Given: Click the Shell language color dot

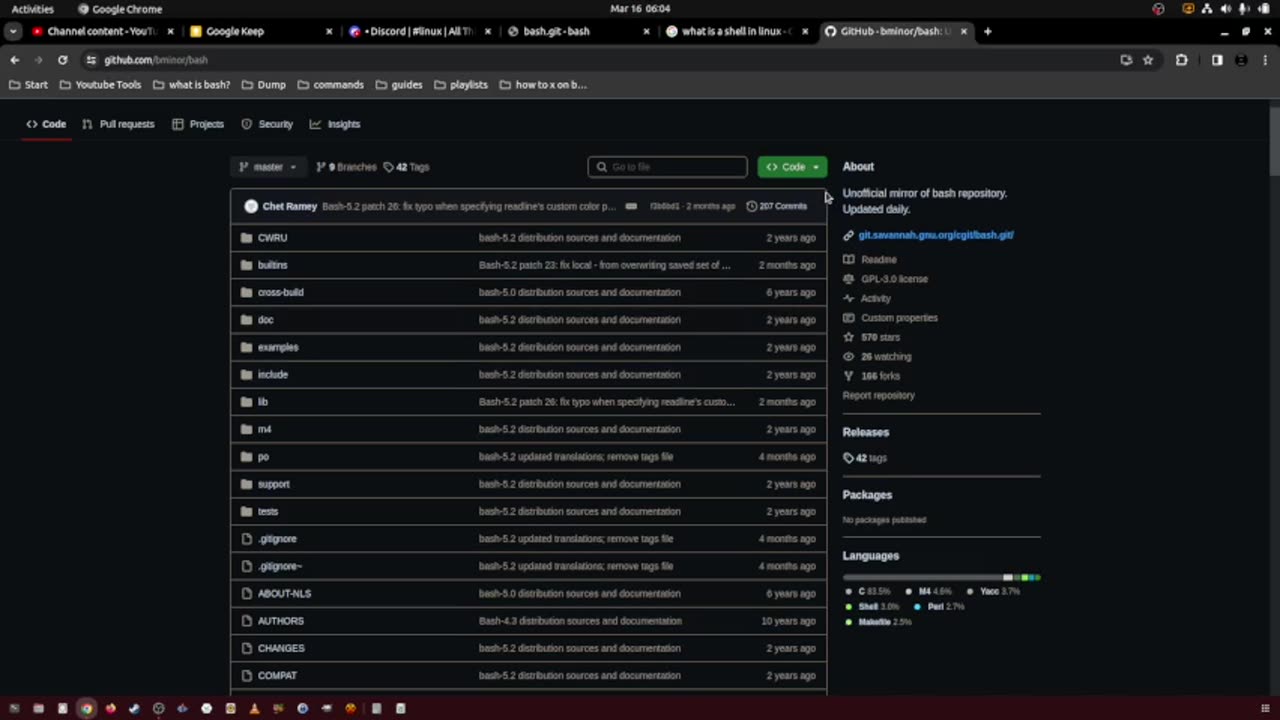Looking at the screenshot, I should 849,607.
